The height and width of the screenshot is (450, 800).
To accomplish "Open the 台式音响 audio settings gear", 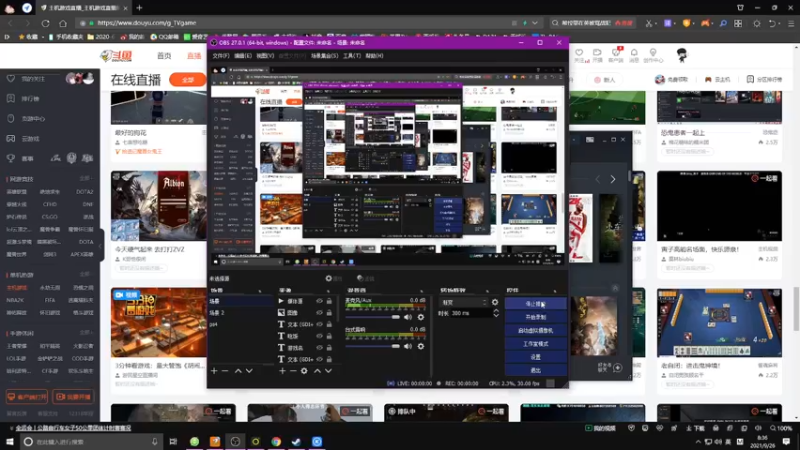I will (420, 346).
